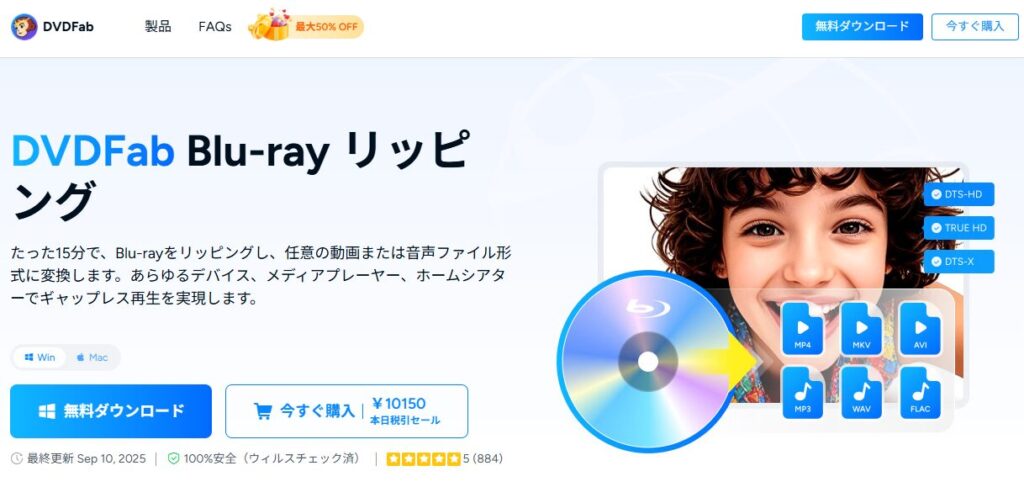Switch platform toggle to Mac

pos(92,357)
